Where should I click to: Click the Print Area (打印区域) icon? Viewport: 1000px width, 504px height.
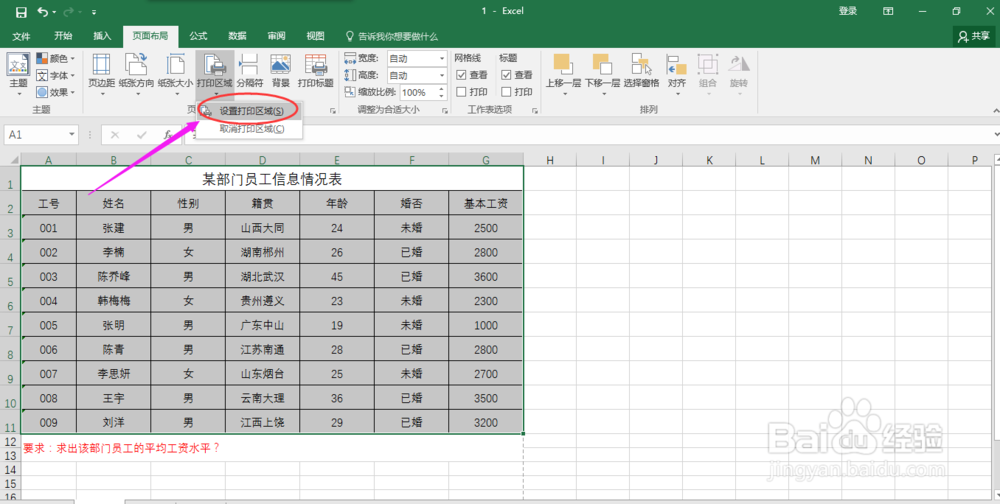215,75
